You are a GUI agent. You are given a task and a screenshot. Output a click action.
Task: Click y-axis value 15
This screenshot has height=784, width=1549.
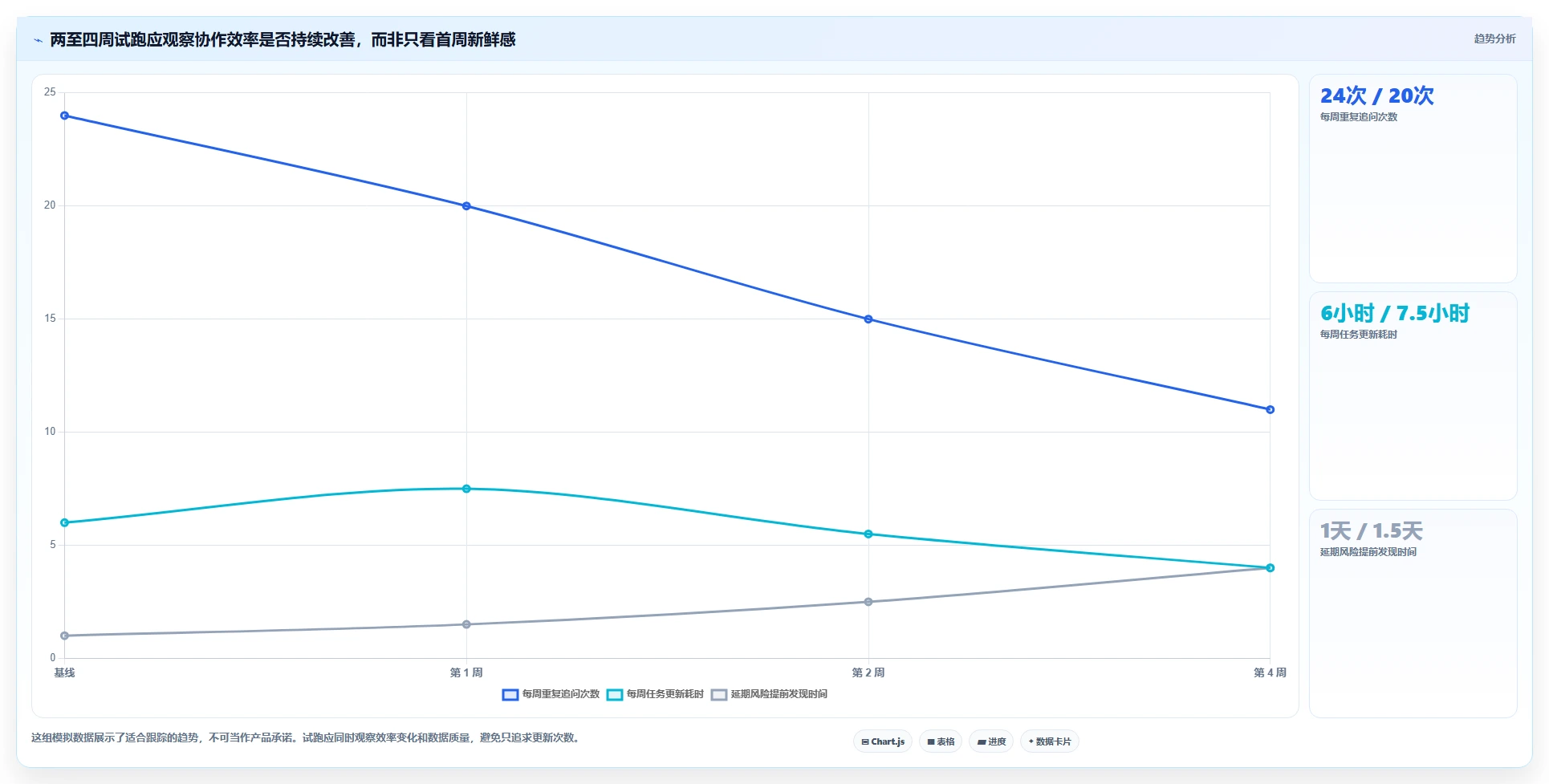click(50, 319)
